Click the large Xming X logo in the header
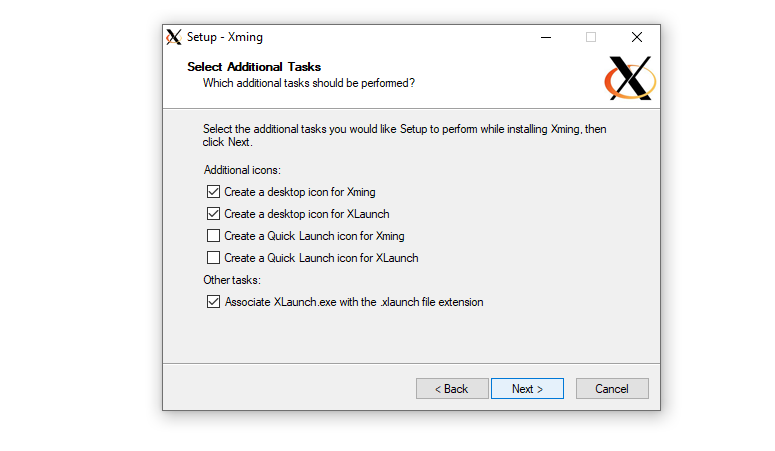Viewport: 775px width, 451px height. [630, 78]
